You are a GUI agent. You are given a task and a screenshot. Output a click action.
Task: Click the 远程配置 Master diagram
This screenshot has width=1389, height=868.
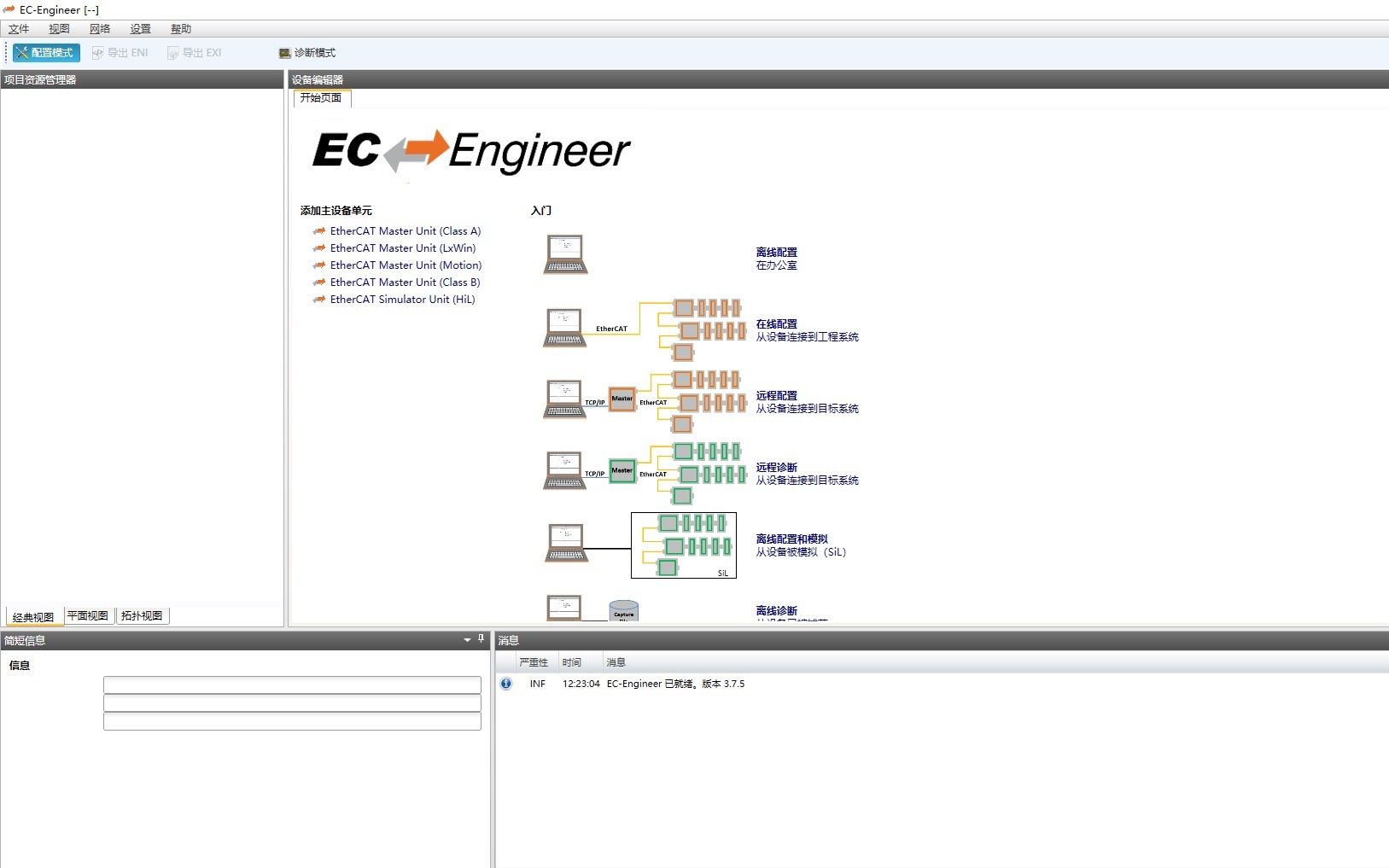(x=645, y=400)
